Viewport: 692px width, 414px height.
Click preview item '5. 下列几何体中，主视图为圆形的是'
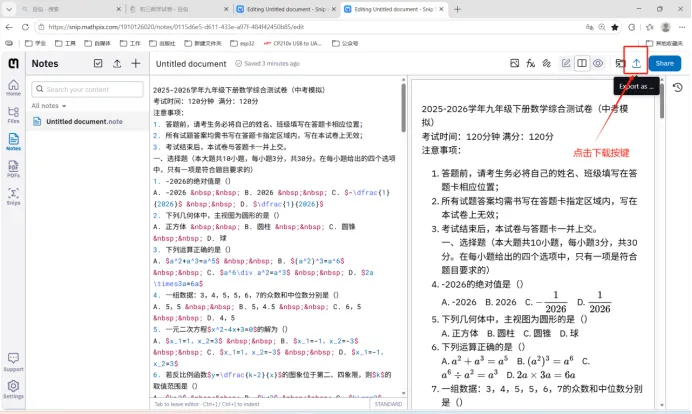(510, 319)
